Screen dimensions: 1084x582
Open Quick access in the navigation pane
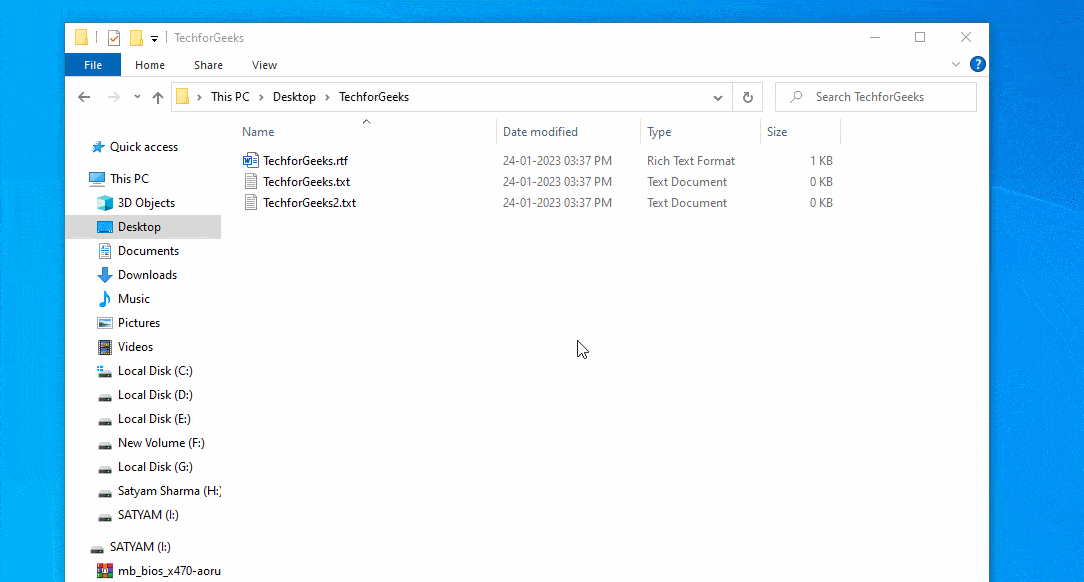click(x=144, y=147)
